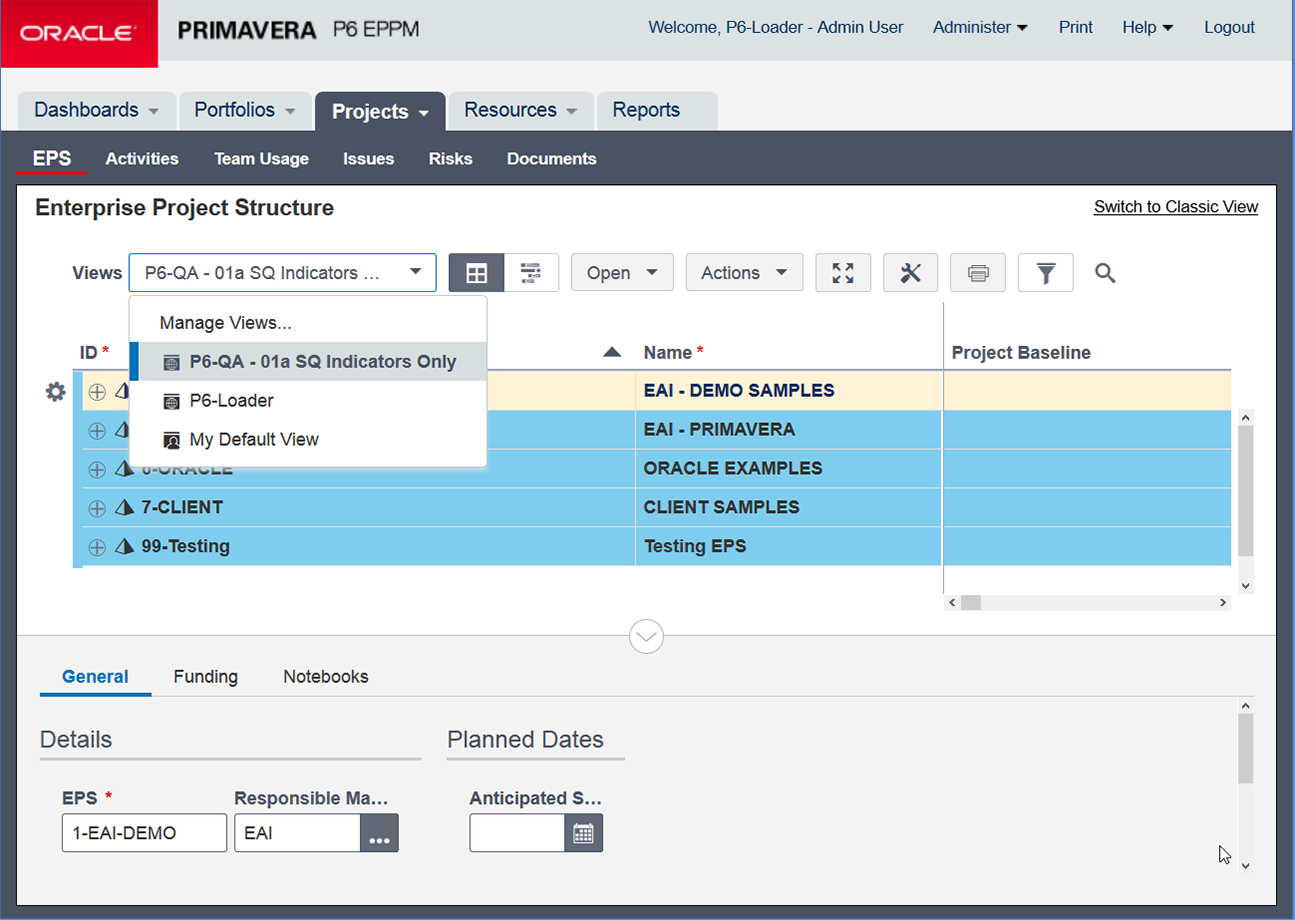Open the Anticipated Start calendar picker
Screen dimensions: 1295x920
pos(583,833)
